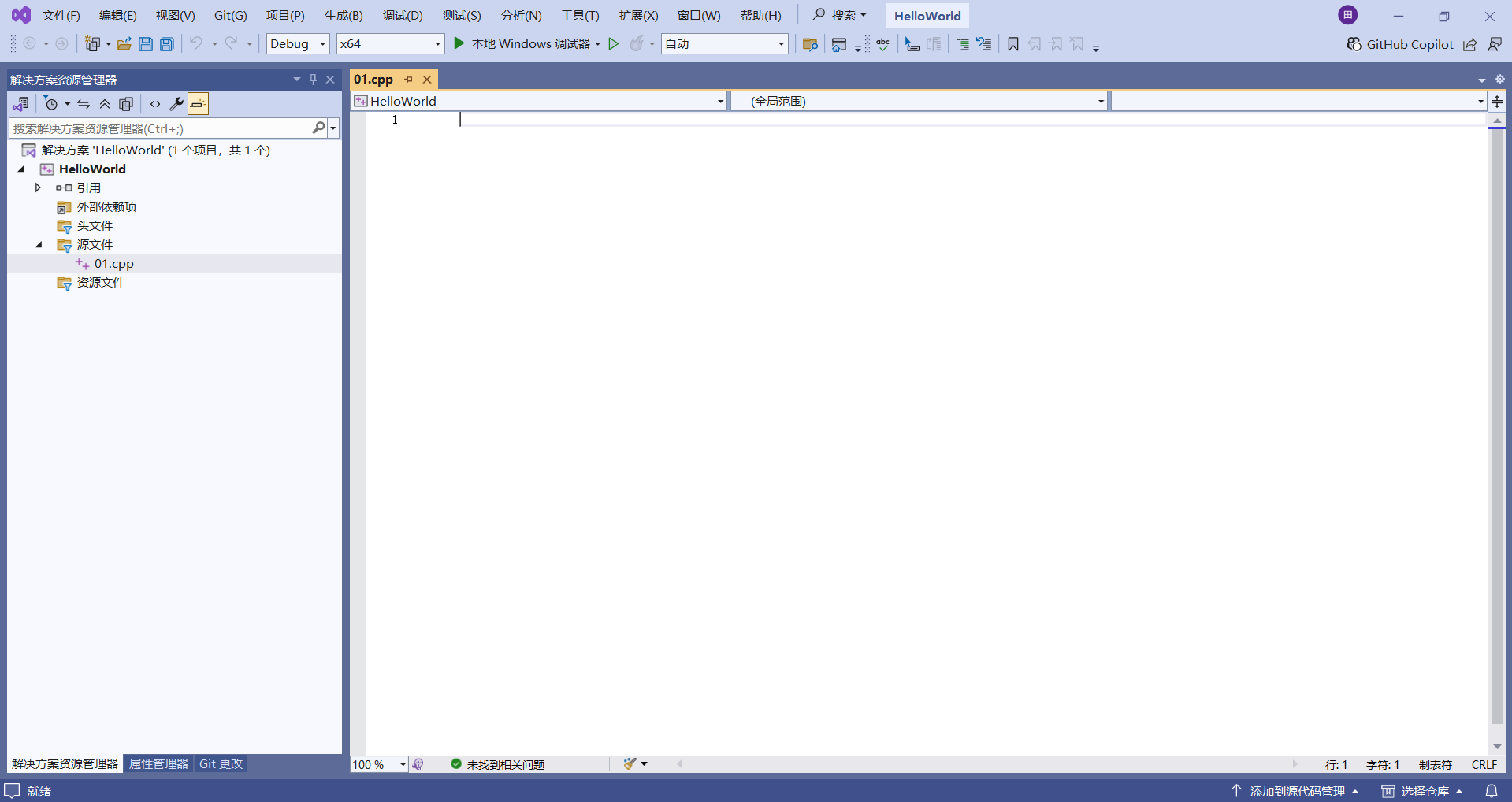Save the current file with Save icon

pyautogui.click(x=146, y=44)
